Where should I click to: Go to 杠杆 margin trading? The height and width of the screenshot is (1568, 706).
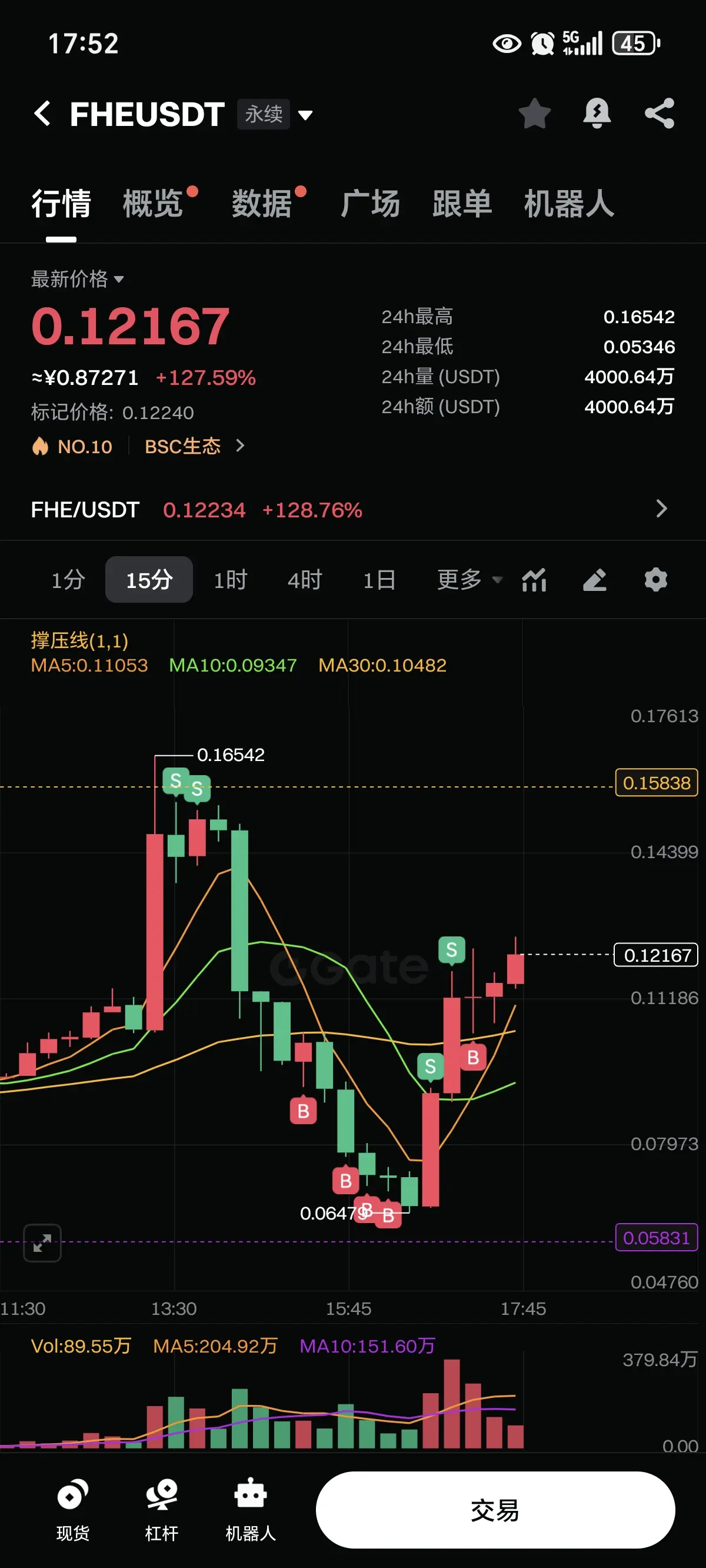[x=162, y=1510]
